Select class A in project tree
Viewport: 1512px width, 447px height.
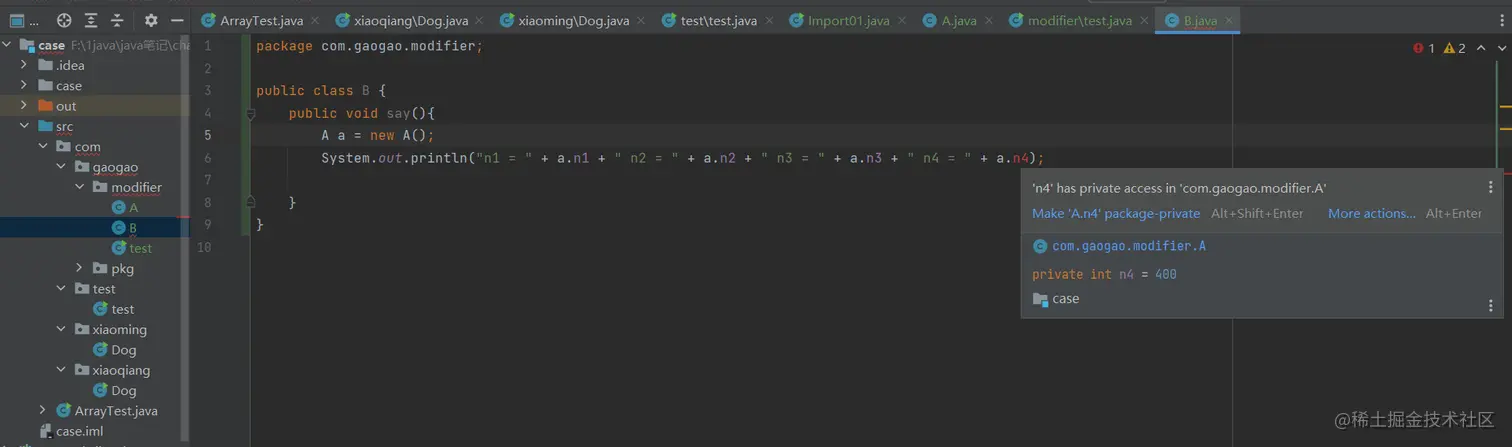[133, 207]
